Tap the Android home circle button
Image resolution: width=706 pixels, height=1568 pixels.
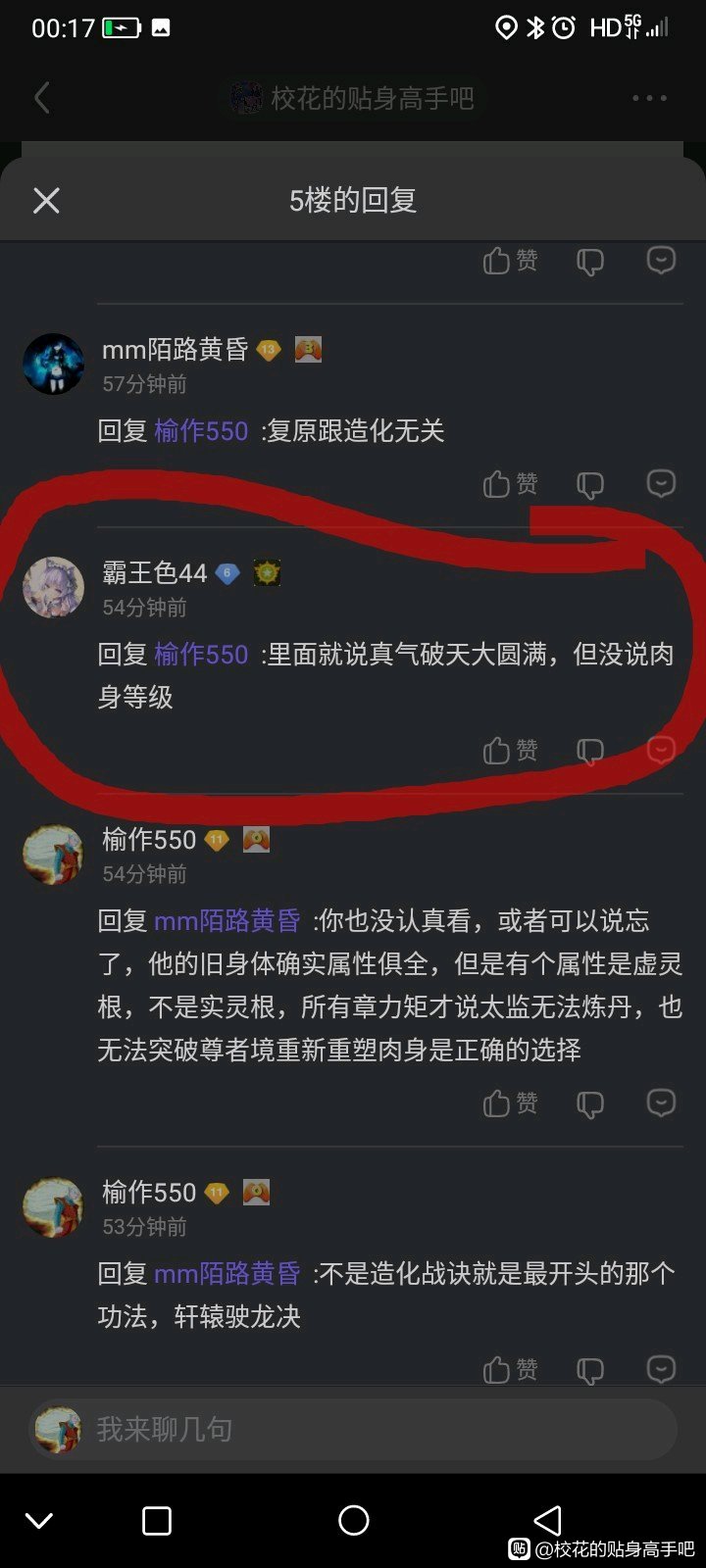pyautogui.click(x=353, y=1520)
